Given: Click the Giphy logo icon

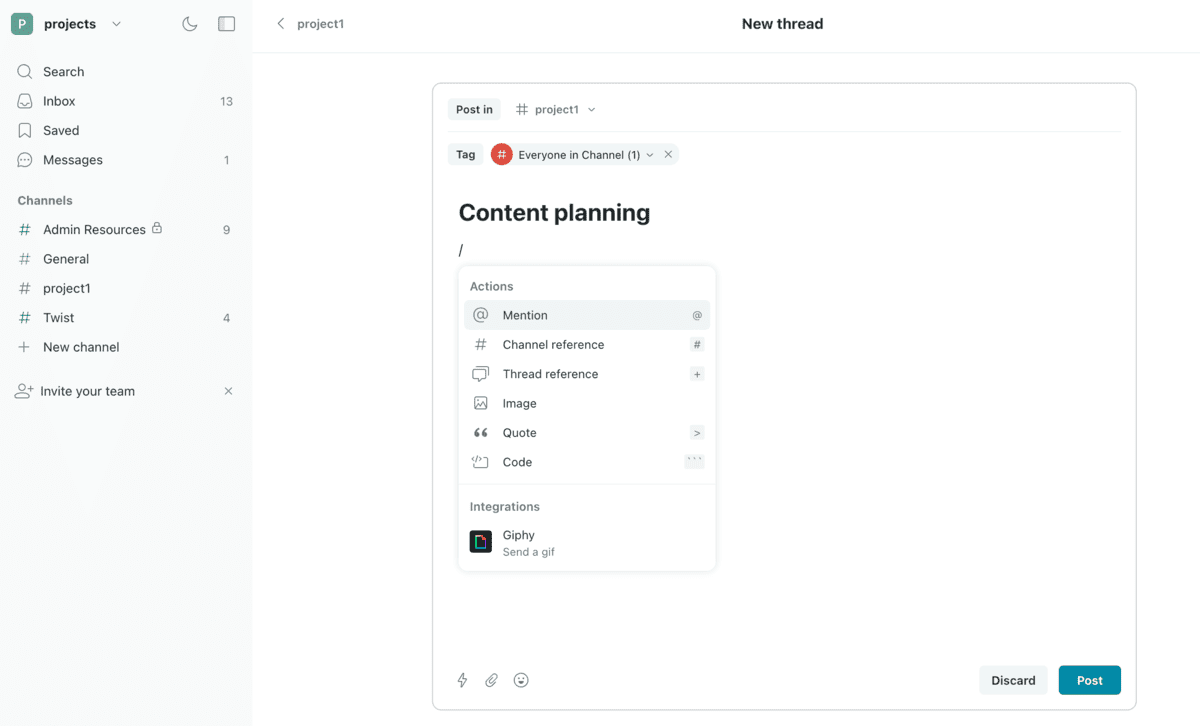Looking at the screenshot, I should click(x=481, y=542).
